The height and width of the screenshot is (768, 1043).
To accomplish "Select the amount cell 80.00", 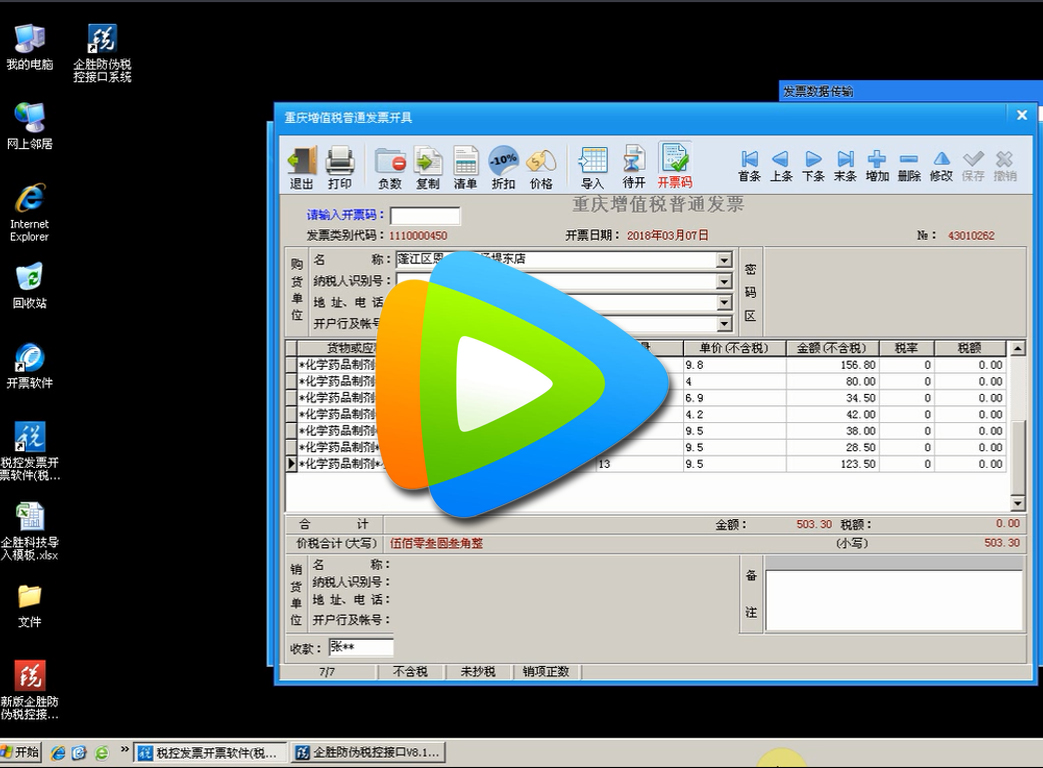I will tap(832, 382).
